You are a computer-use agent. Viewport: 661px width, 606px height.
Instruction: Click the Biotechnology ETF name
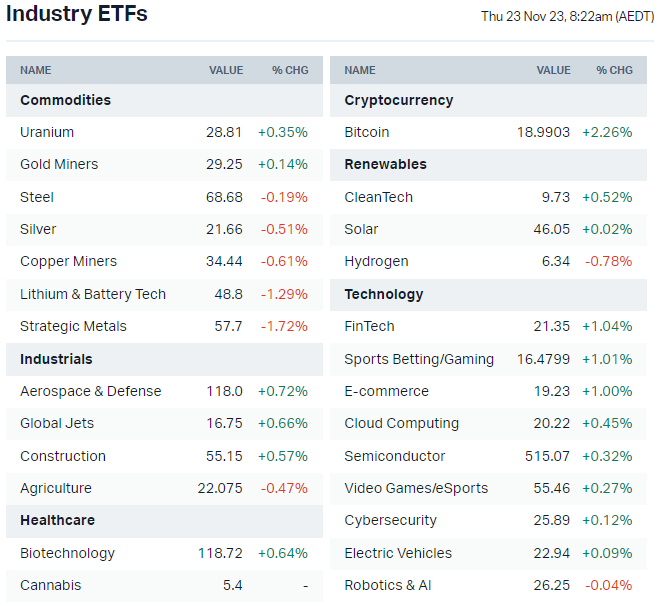coord(67,553)
